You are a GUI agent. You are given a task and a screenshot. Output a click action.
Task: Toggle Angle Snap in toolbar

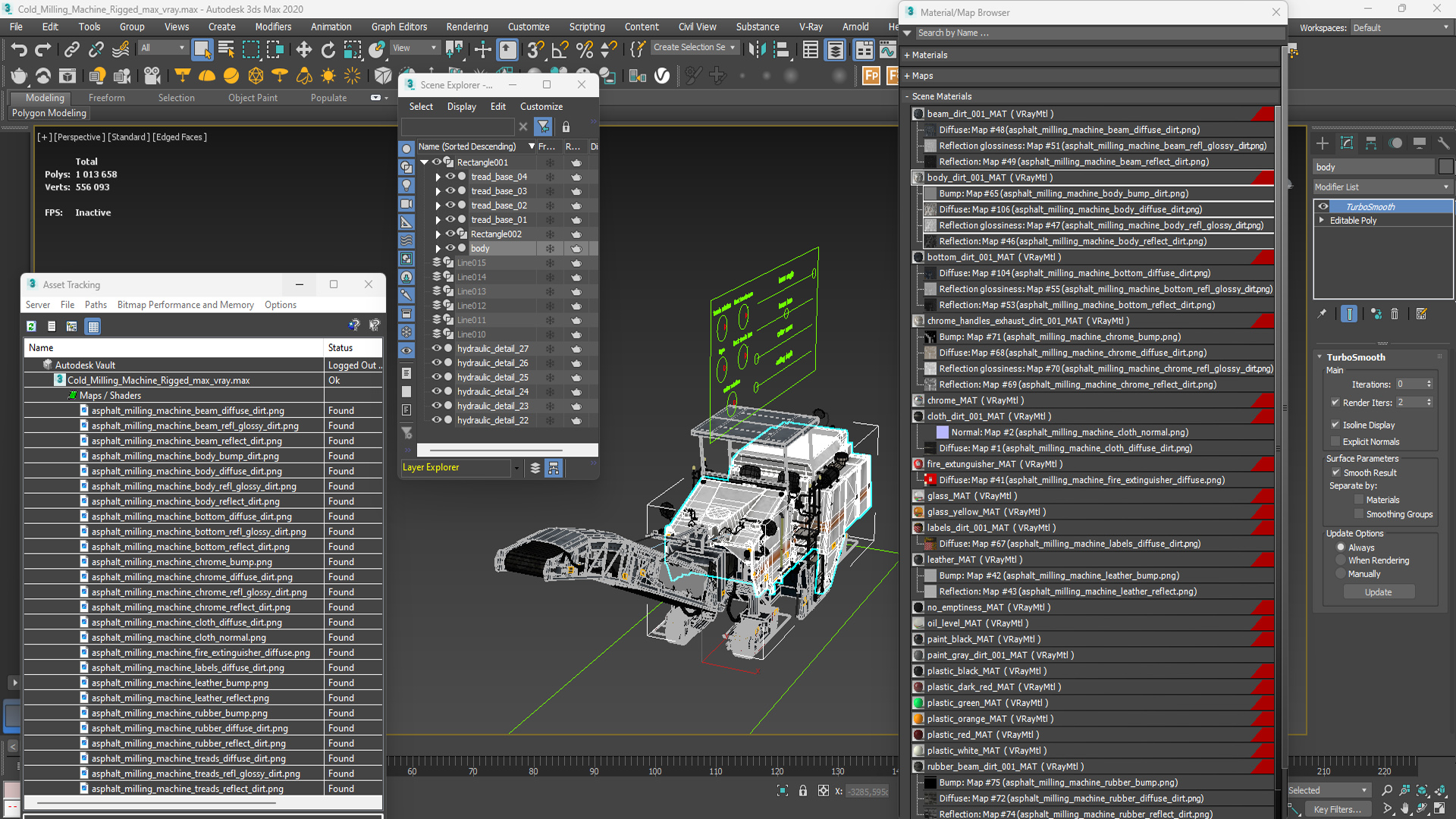pyautogui.click(x=560, y=50)
